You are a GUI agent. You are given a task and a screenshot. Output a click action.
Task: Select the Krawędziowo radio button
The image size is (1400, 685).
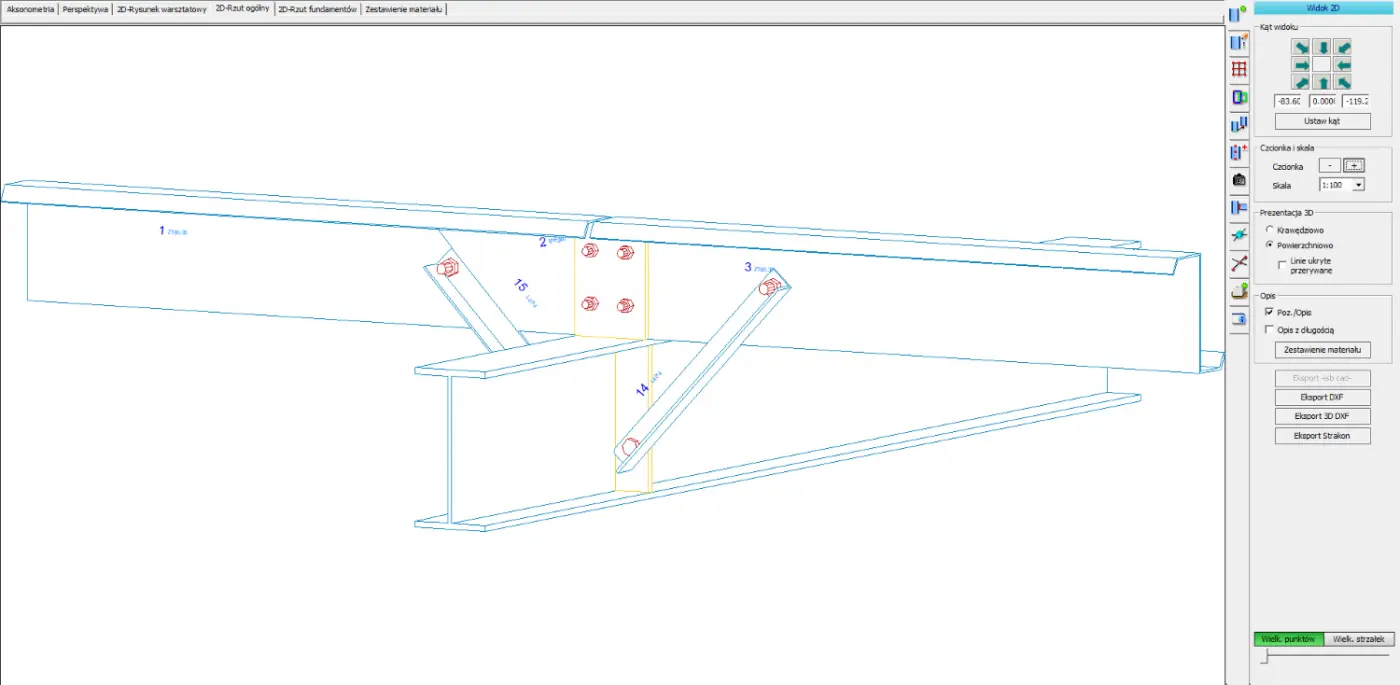click(1270, 230)
